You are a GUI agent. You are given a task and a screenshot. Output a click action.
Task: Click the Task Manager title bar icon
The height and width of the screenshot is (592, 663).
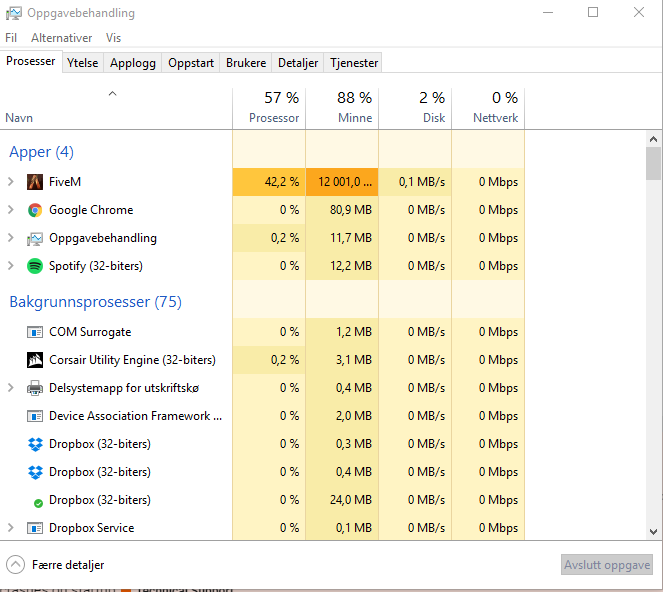pyautogui.click(x=14, y=14)
